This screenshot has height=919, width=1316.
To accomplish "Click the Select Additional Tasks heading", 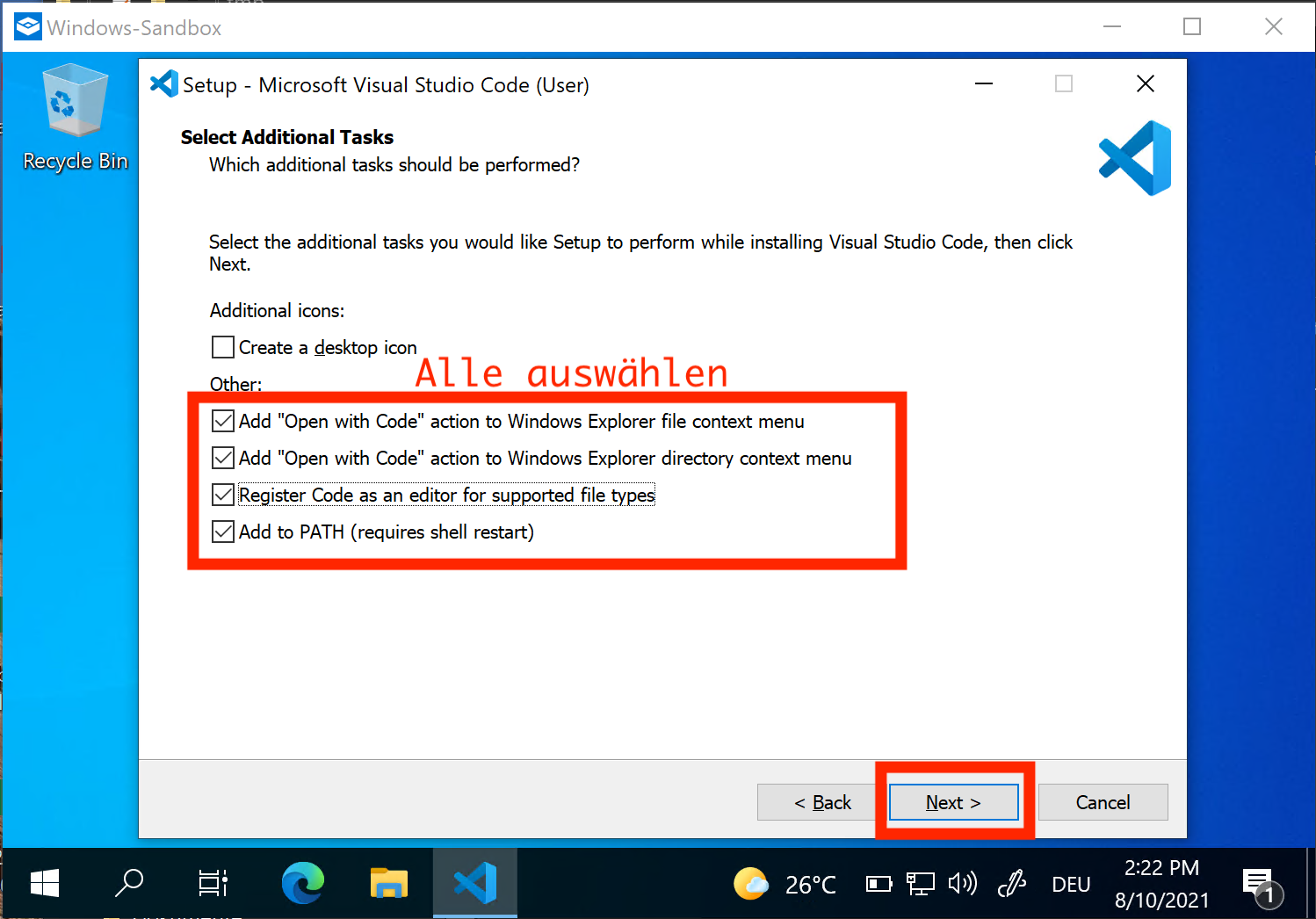I will pyautogui.click(x=287, y=137).
